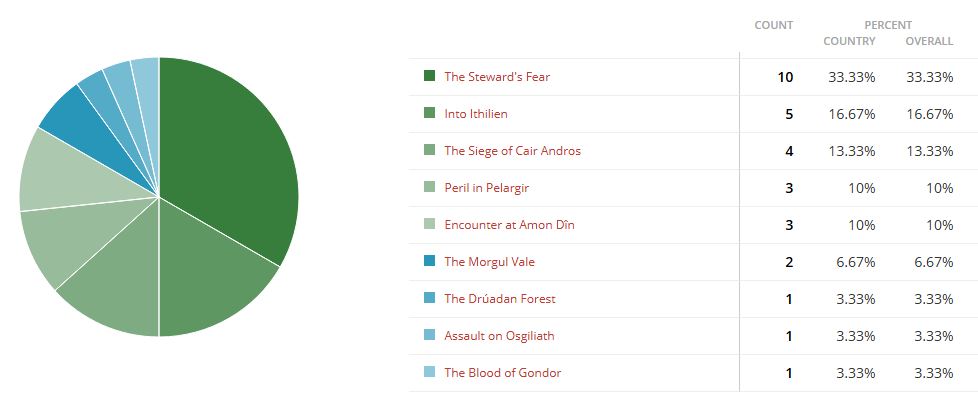Click the COUNTRY percent column header

click(x=849, y=41)
